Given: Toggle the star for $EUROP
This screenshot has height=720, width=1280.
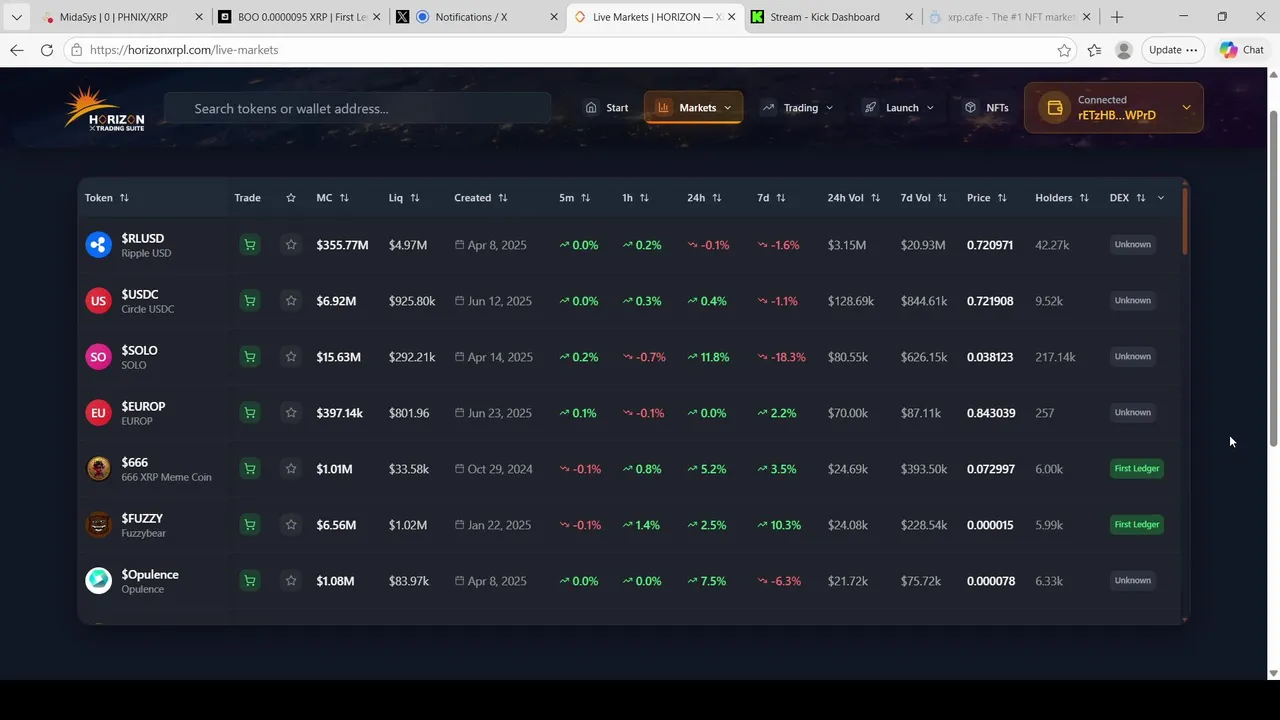Looking at the screenshot, I should (290, 413).
